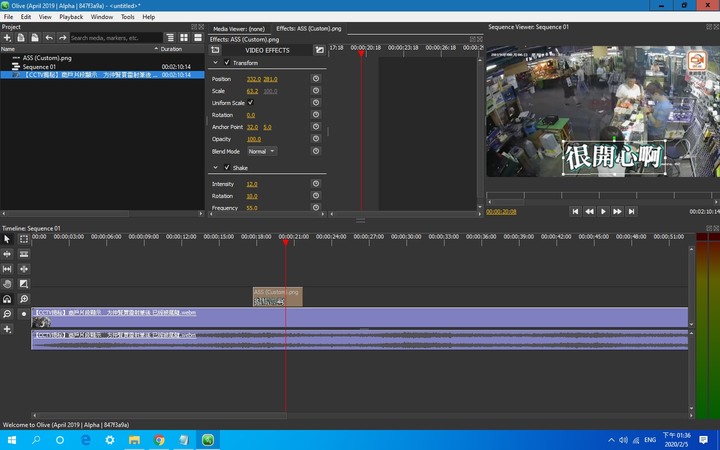Go to start of sequence
The height and width of the screenshot is (450, 720).
[x=575, y=211]
